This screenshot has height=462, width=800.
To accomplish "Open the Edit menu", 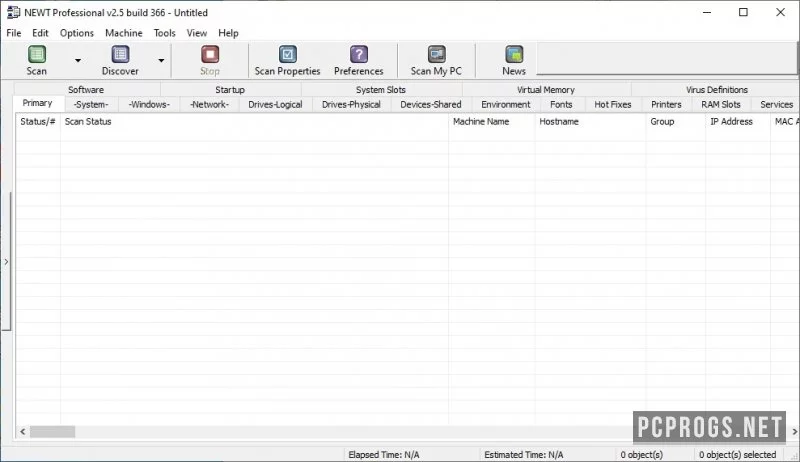I will [40, 33].
